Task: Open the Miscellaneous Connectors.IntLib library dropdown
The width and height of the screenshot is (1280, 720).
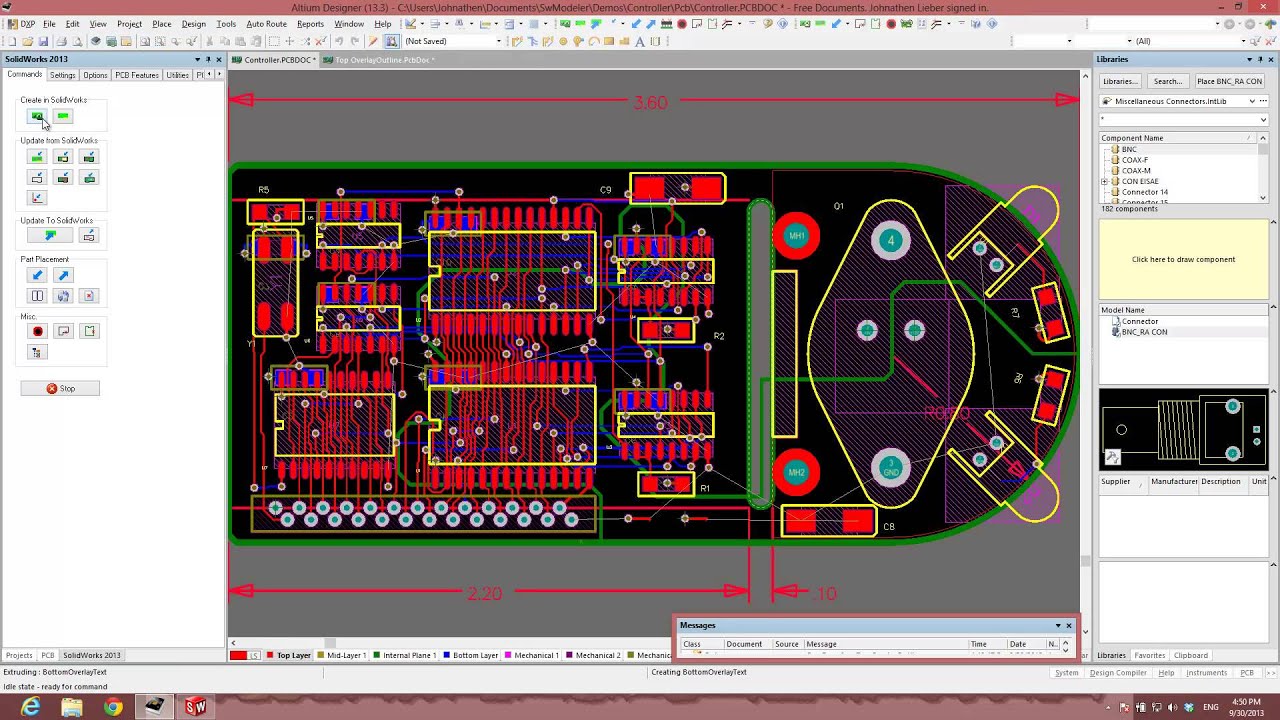Action: pos(1251,101)
